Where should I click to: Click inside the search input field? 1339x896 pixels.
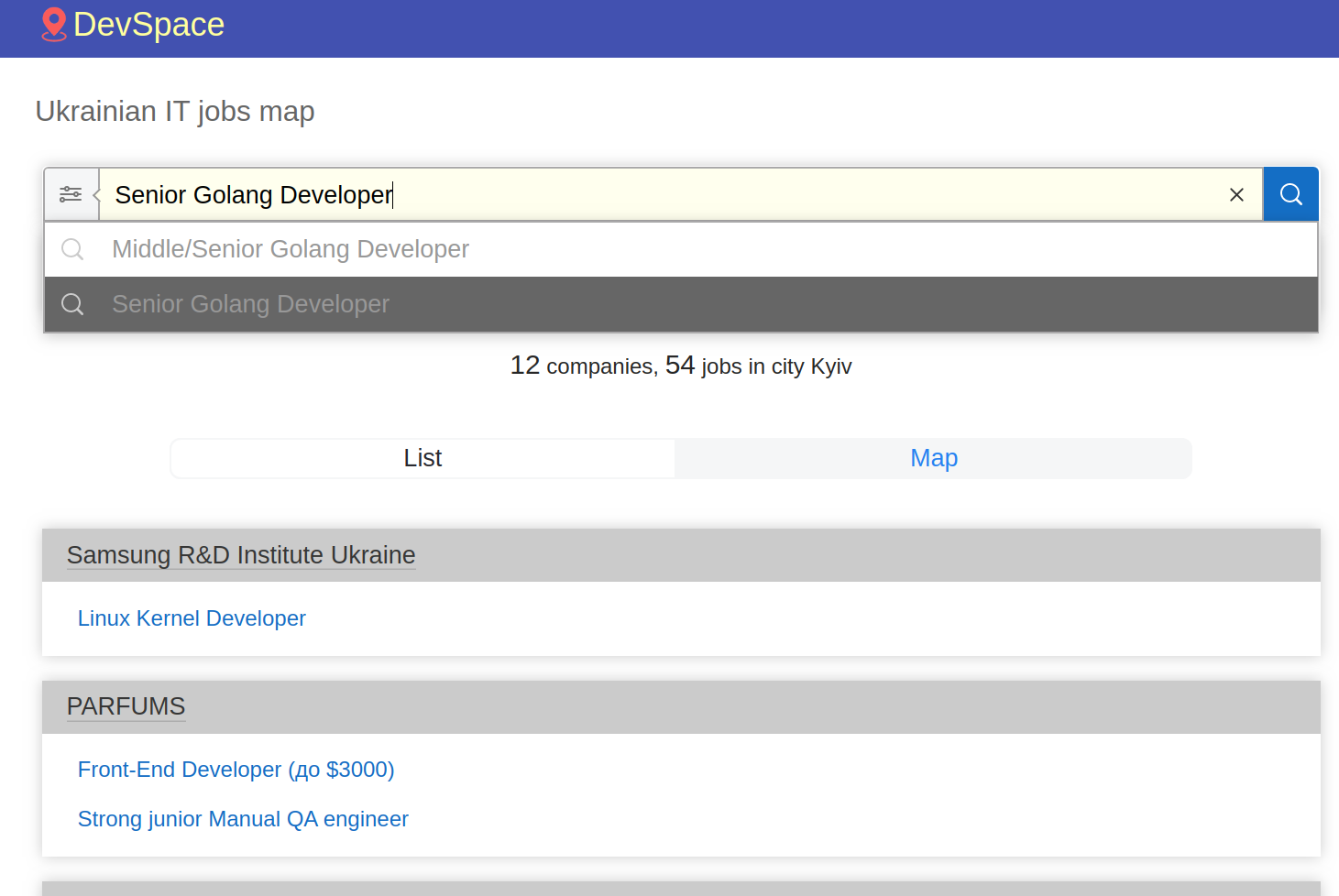(642, 194)
